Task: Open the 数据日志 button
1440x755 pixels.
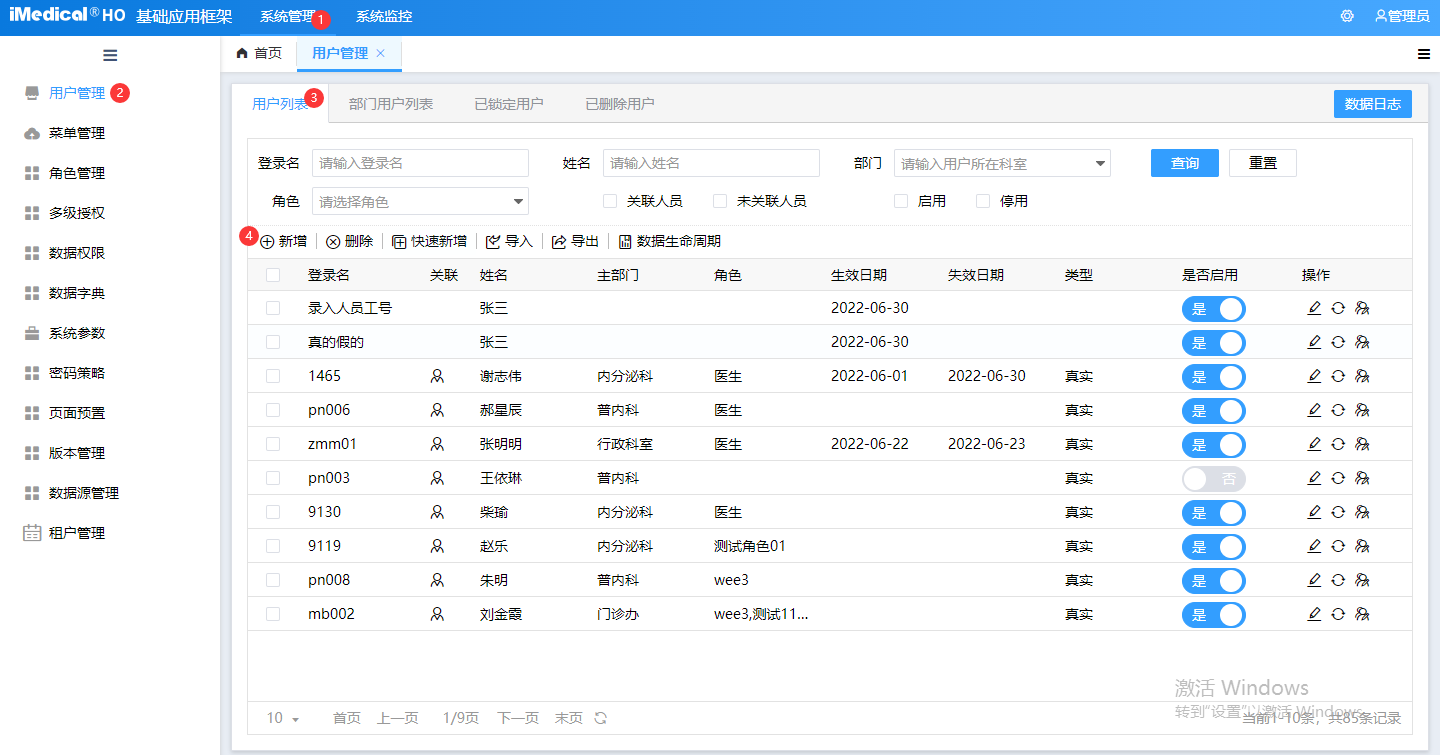Action: (1373, 104)
